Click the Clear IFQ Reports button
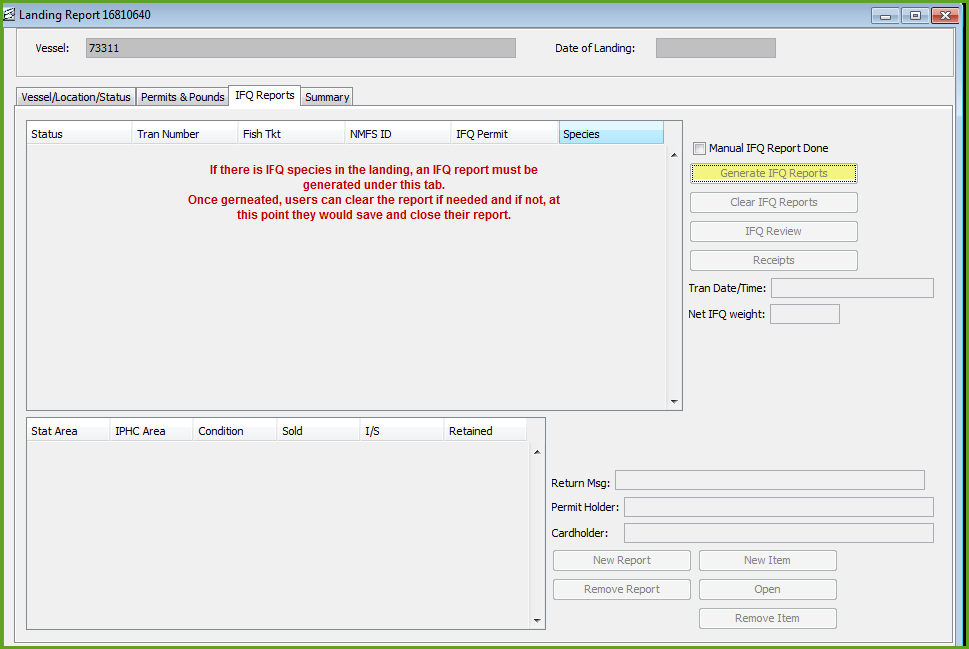The width and height of the screenshot is (969, 649). tap(774, 202)
